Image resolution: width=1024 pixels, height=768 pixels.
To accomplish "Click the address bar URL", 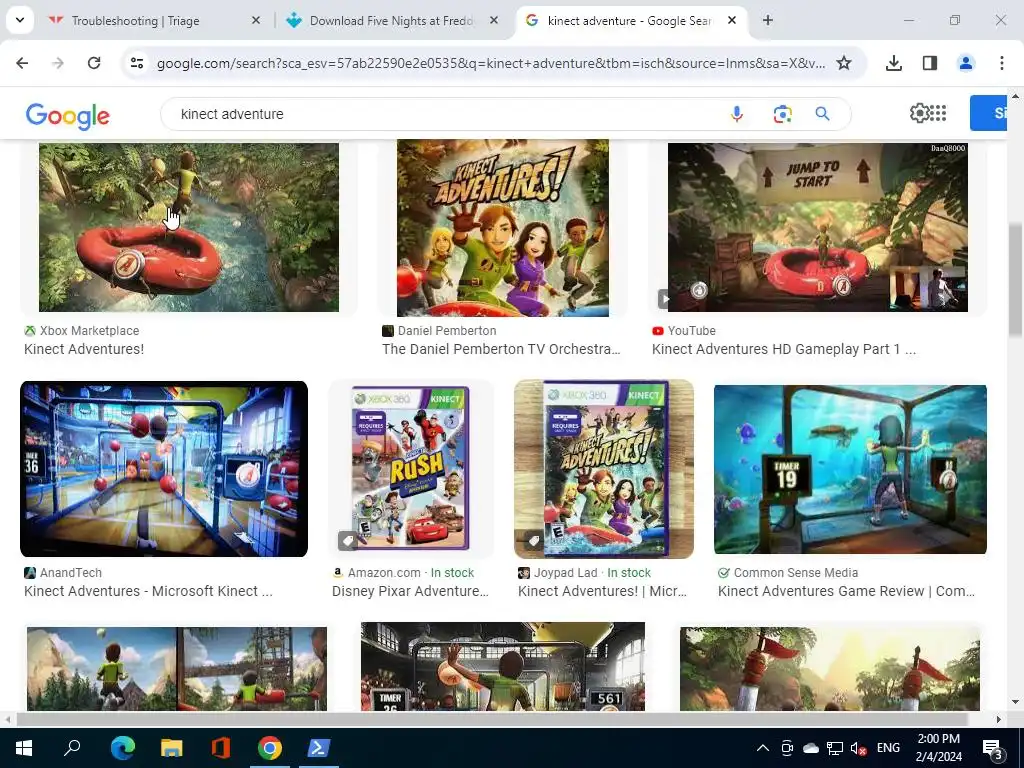I will click(491, 63).
